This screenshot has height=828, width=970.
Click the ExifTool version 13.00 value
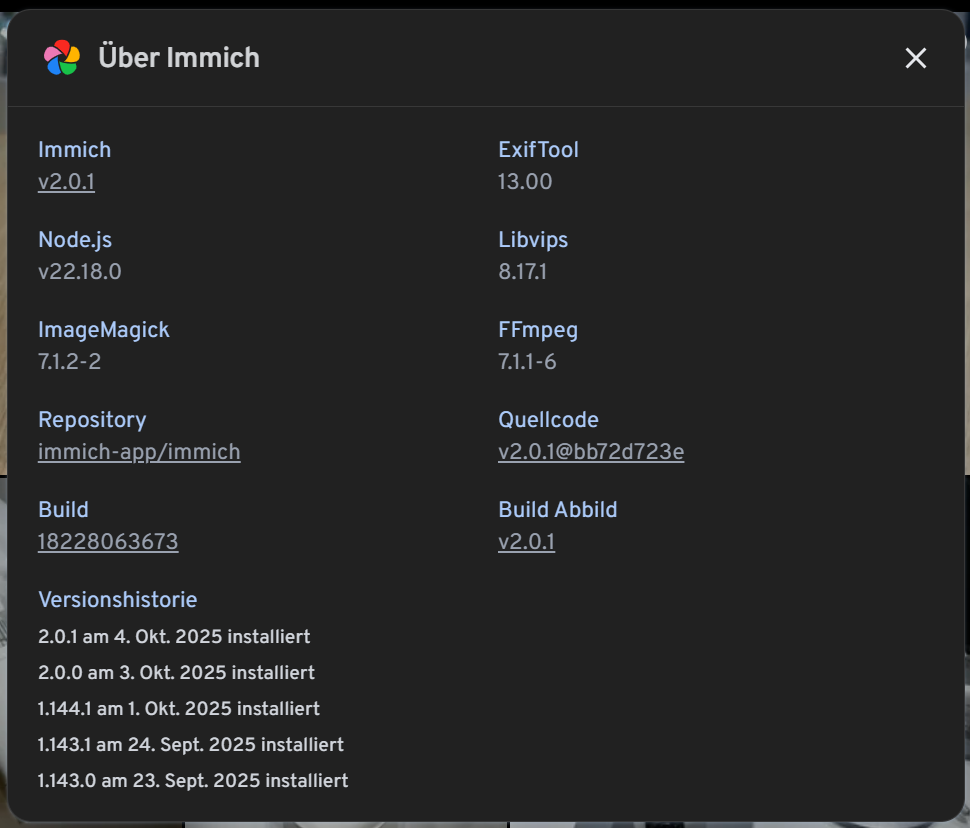pos(525,182)
